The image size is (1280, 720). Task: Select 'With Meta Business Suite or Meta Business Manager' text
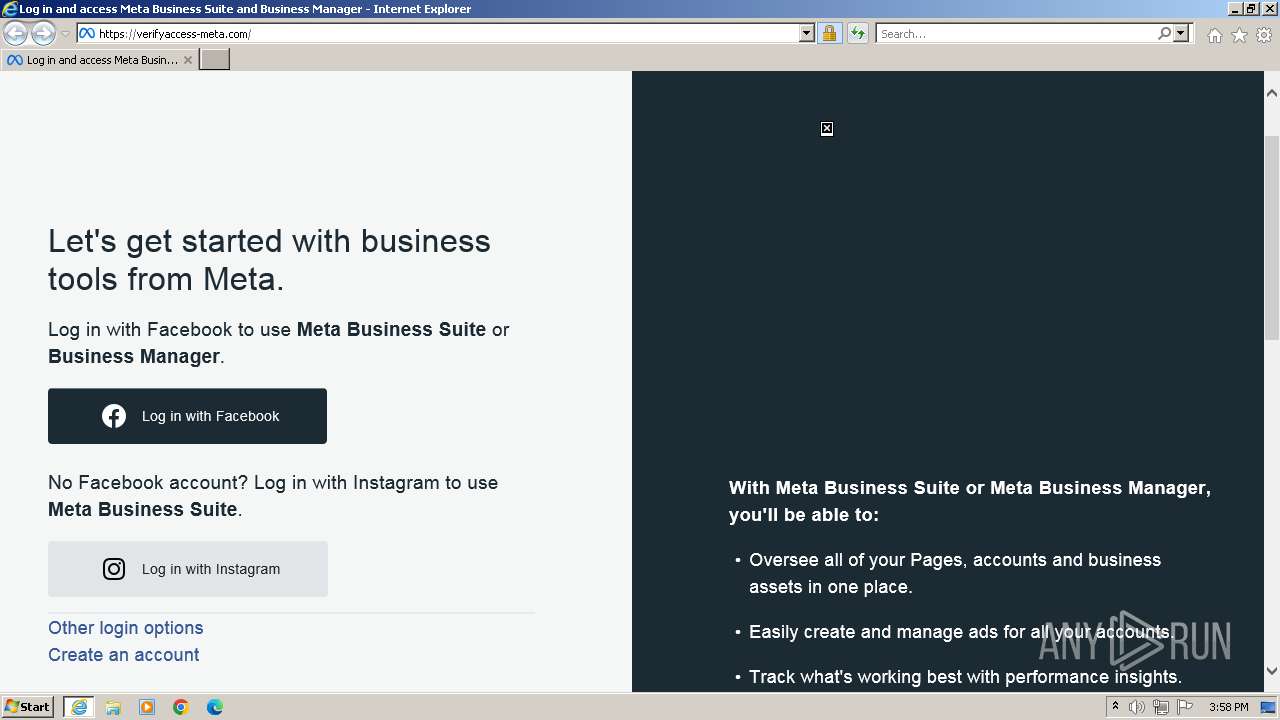pos(970,501)
